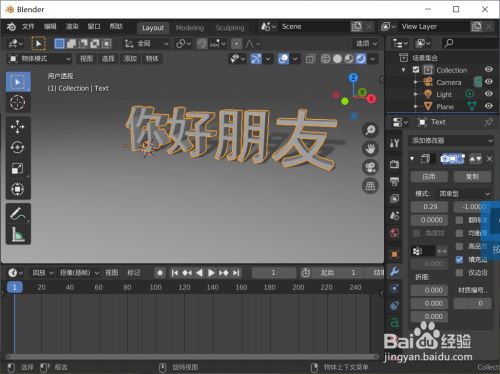The height and width of the screenshot is (374, 500).
Task: Select the Annotate pencil tool
Action: [x=18, y=214]
